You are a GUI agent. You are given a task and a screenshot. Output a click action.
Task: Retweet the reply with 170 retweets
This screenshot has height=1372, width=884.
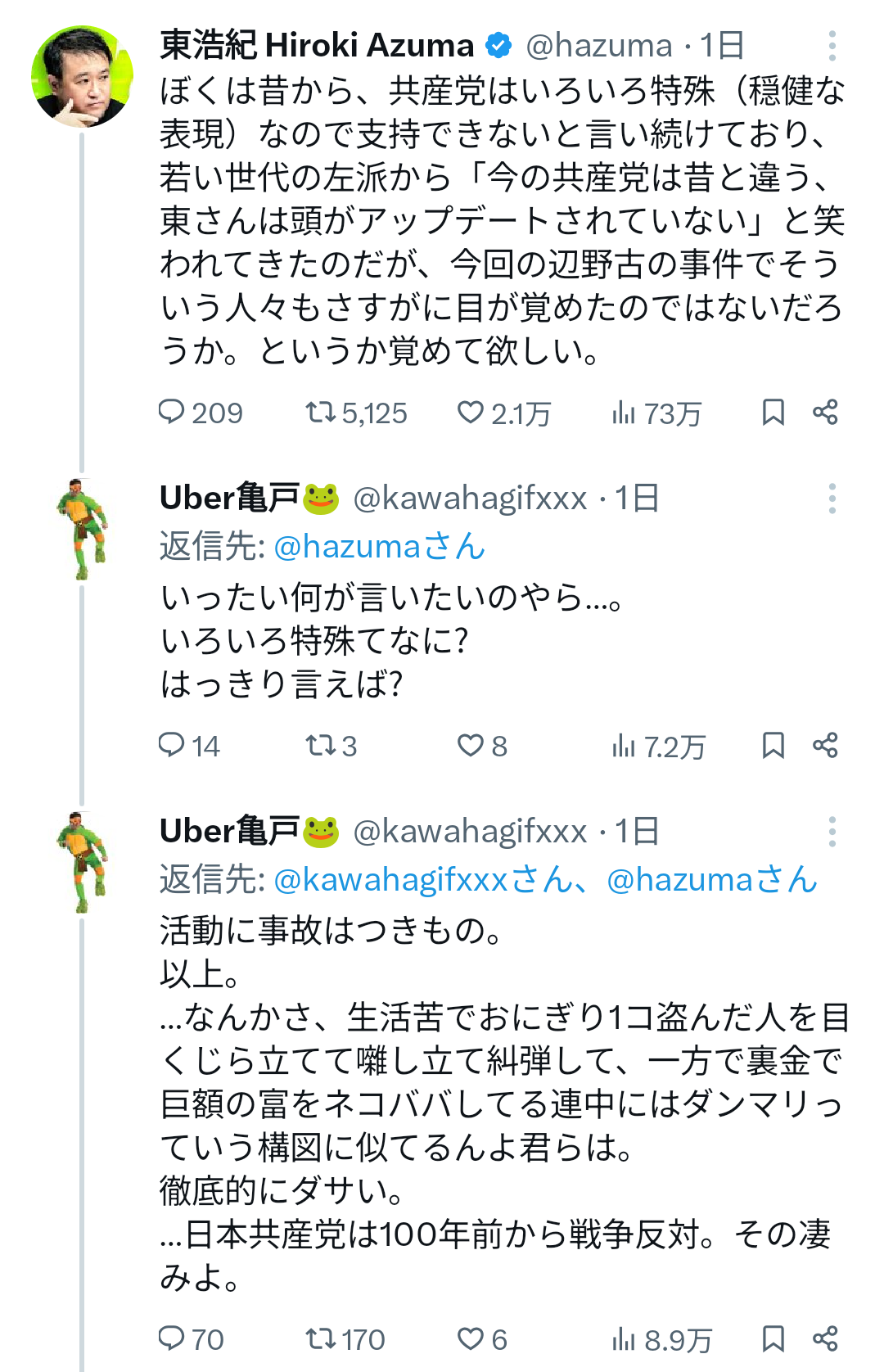[x=345, y=1340]
